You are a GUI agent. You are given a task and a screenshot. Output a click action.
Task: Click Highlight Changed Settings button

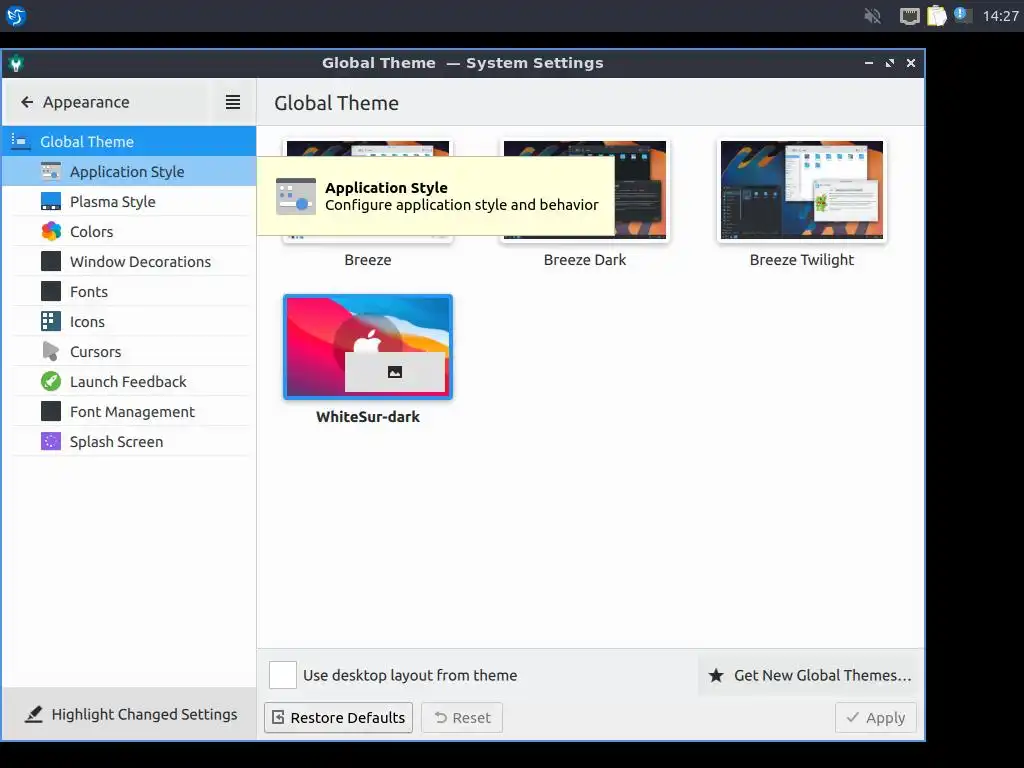131,714
